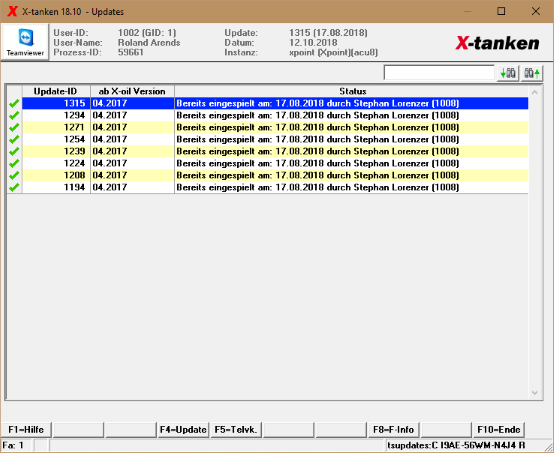Click Datum value 12.10.2018
This screenshot has width=554, height=453.
pos(313,43)
